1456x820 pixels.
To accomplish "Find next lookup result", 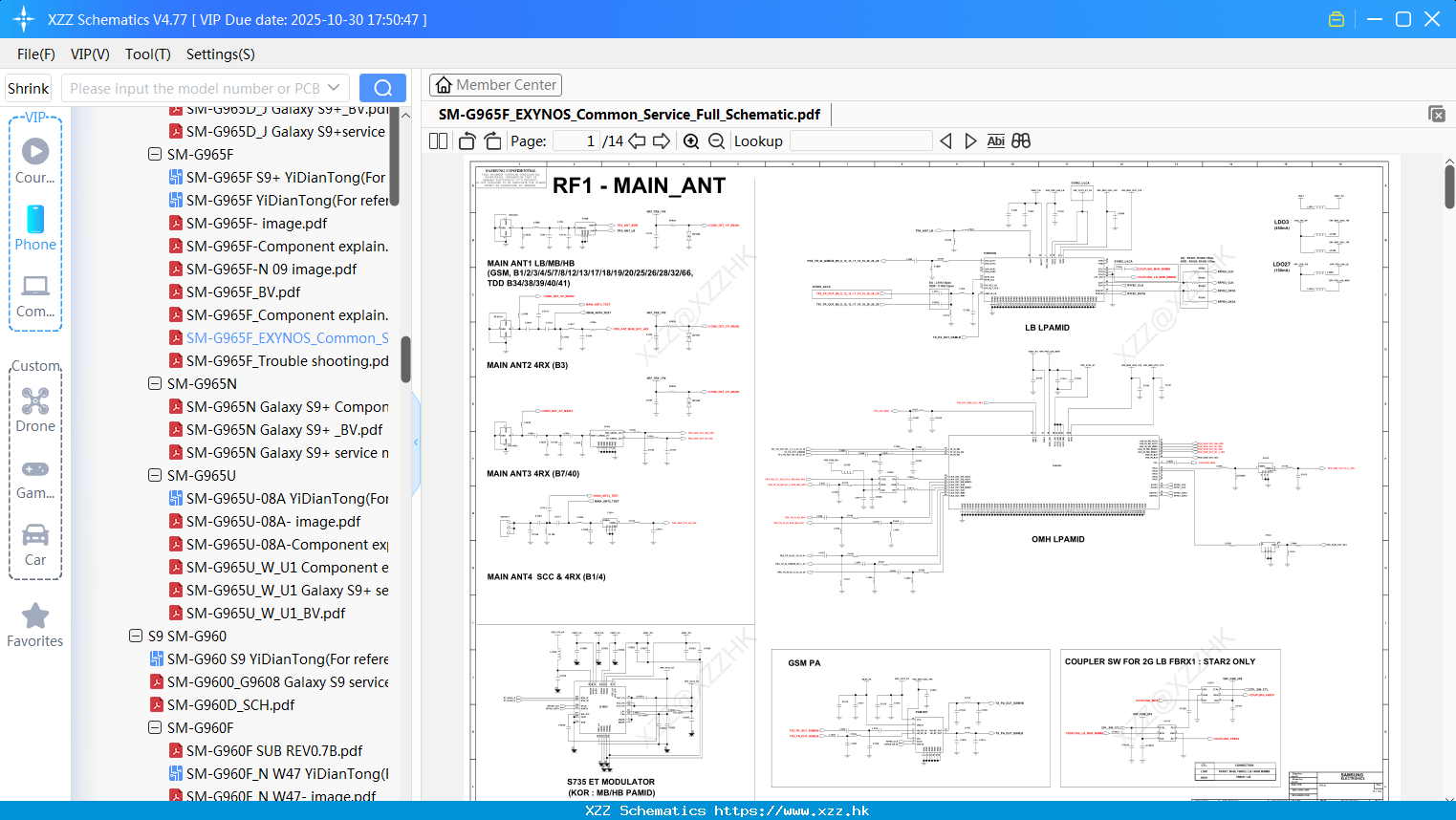I will [970, 140].
